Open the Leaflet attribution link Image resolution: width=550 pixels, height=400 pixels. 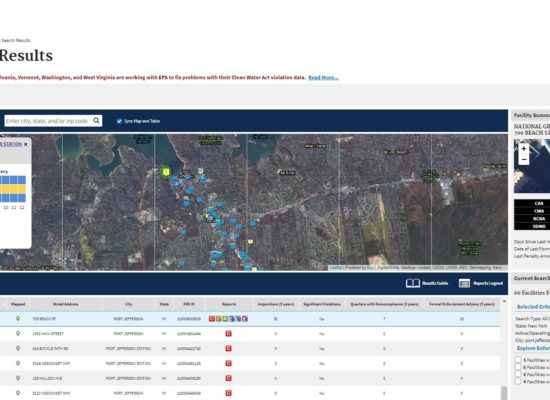336,268
